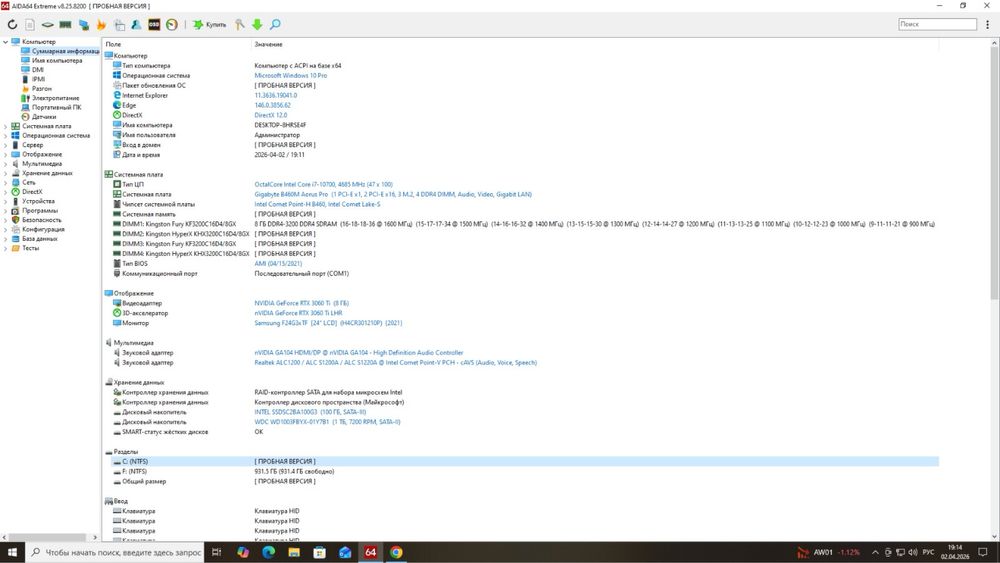Open the DirectX 12.0 link
The height and width of the screenshot is (563, 1000).
click(271, 115)
